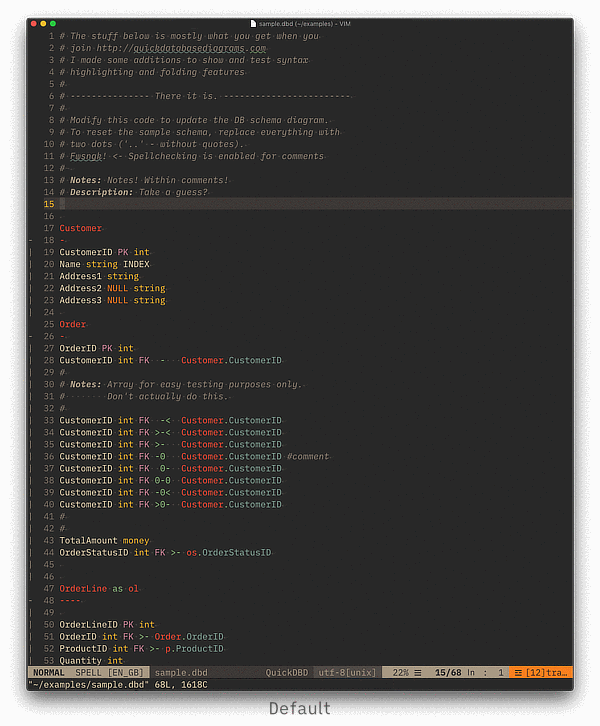The height and width of the screenshot is (726, 600).
Task: Click the Customer table name on line 17
Action: point(81,228)
